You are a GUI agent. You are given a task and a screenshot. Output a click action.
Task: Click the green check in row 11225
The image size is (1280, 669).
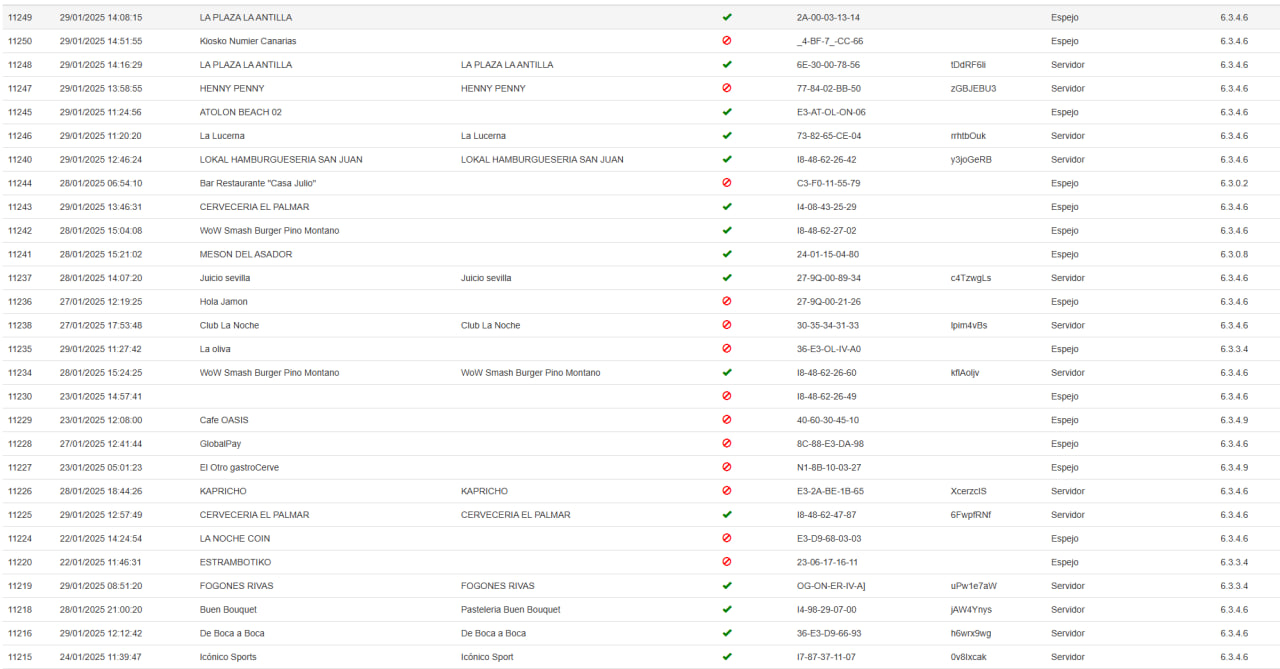pyautogui.click(x=727, y=515)
